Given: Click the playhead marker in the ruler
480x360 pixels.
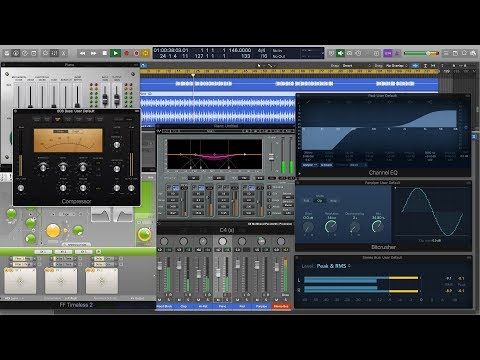Looking at the screenshot, I should click(193, 75).
